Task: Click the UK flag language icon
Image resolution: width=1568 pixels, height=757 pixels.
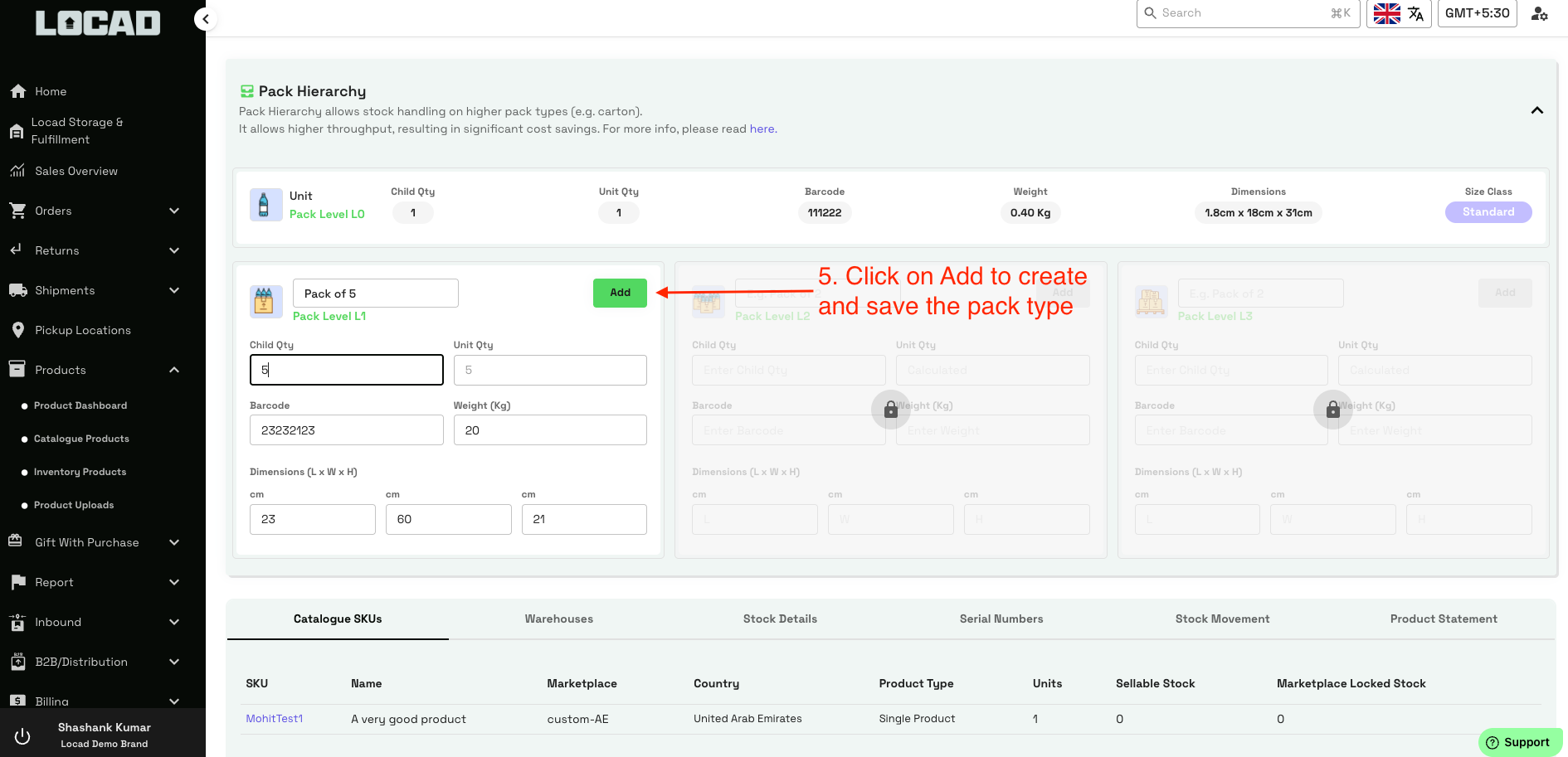Action: [x=1386, y=13]
